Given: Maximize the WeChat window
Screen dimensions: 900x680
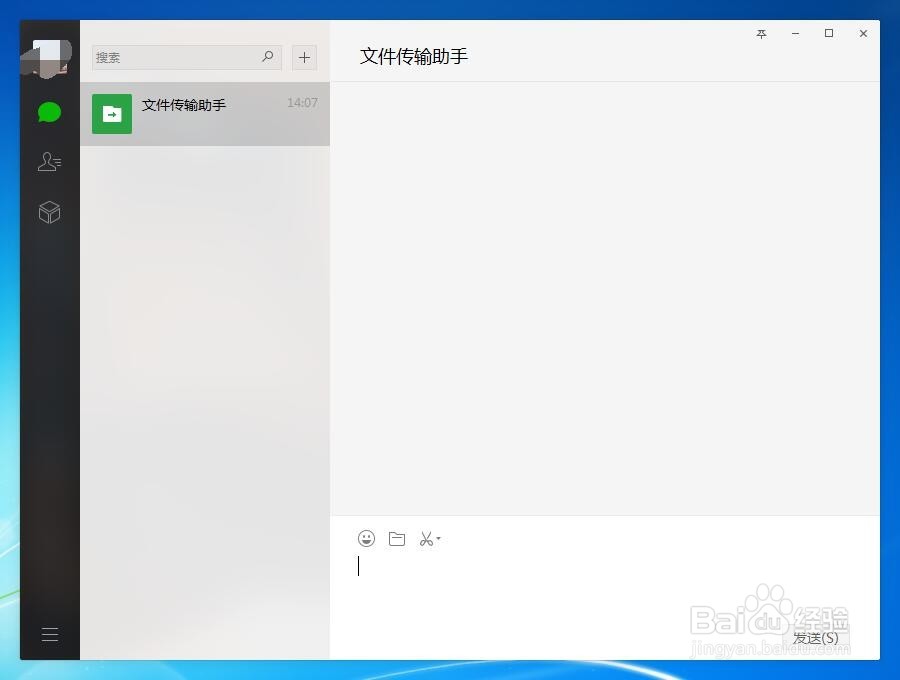Looking at the screenshot, I should (x=829, y=33).
